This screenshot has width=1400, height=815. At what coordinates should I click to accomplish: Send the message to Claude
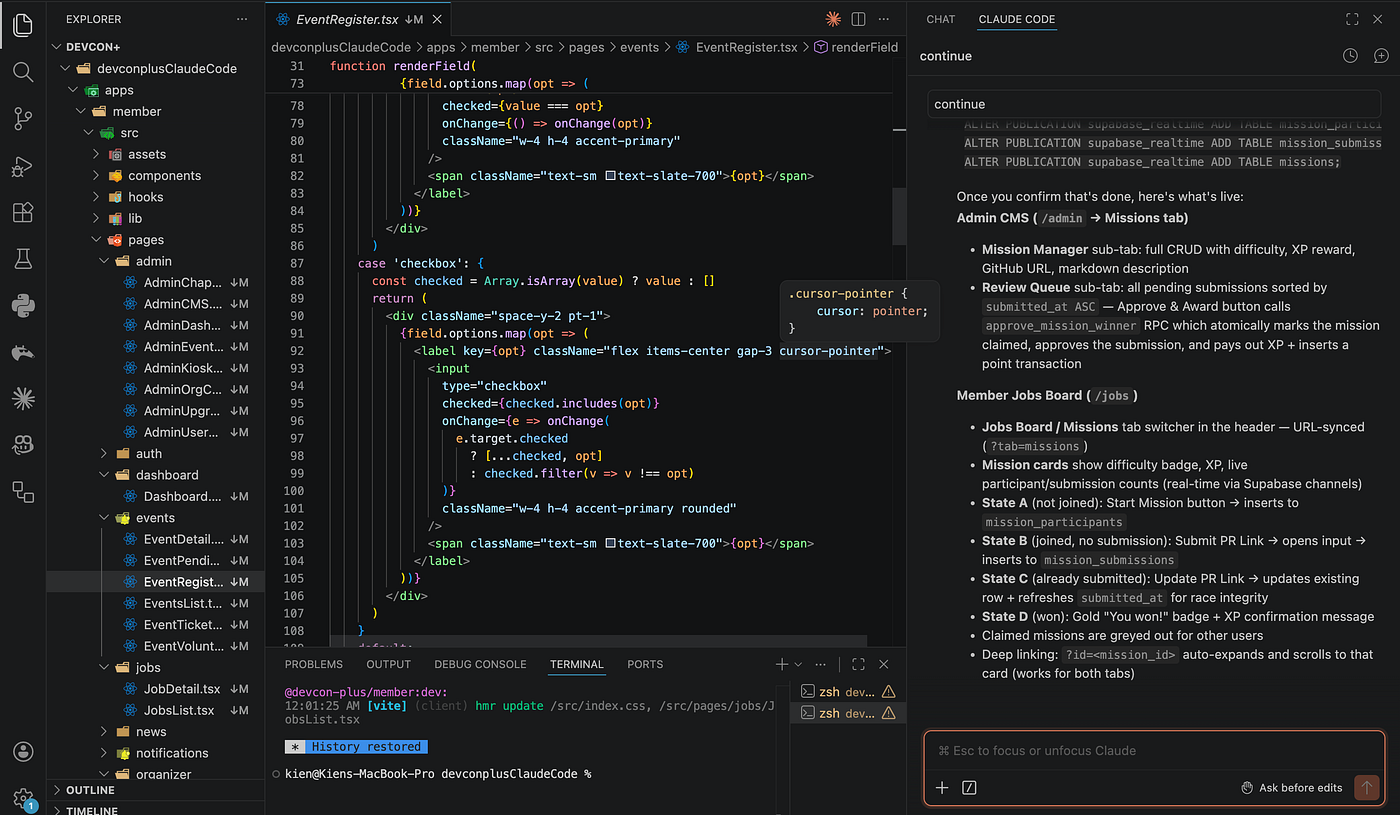click(x=1366, y=788)
